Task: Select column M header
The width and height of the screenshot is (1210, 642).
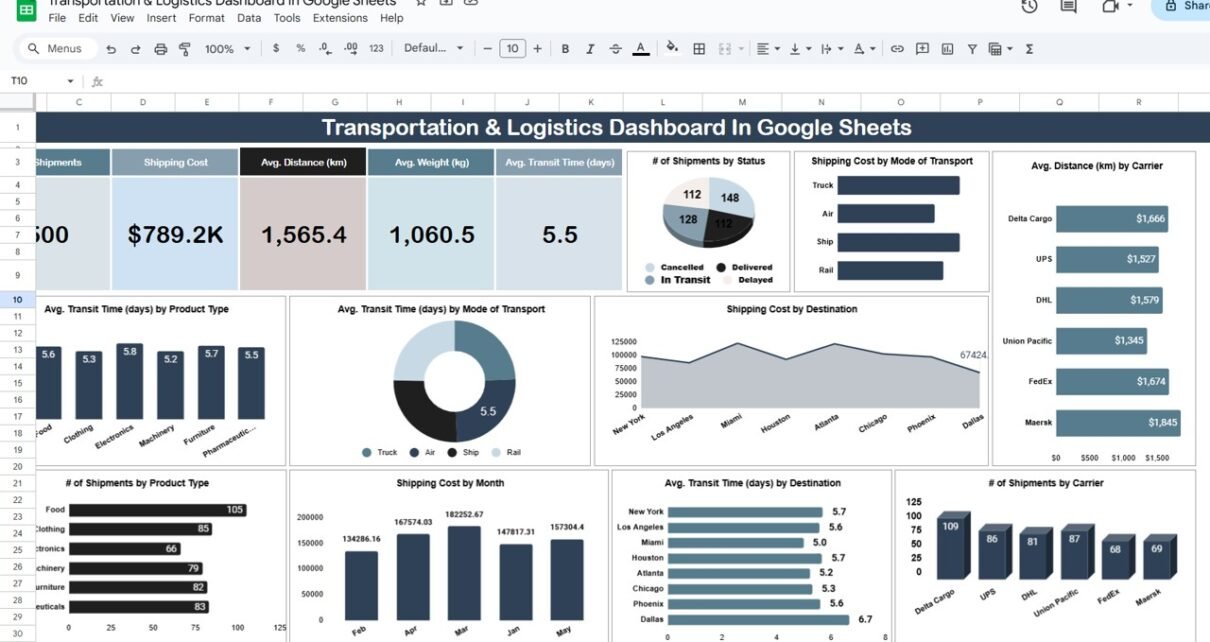Action: [x=742, y=102]
